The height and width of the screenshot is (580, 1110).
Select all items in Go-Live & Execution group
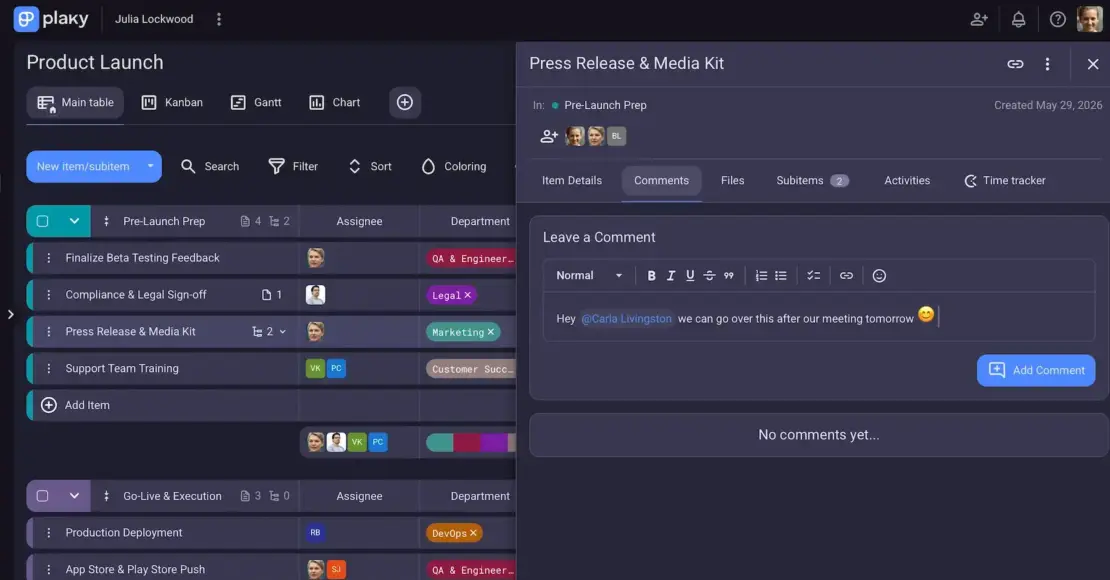coord(42,496)
